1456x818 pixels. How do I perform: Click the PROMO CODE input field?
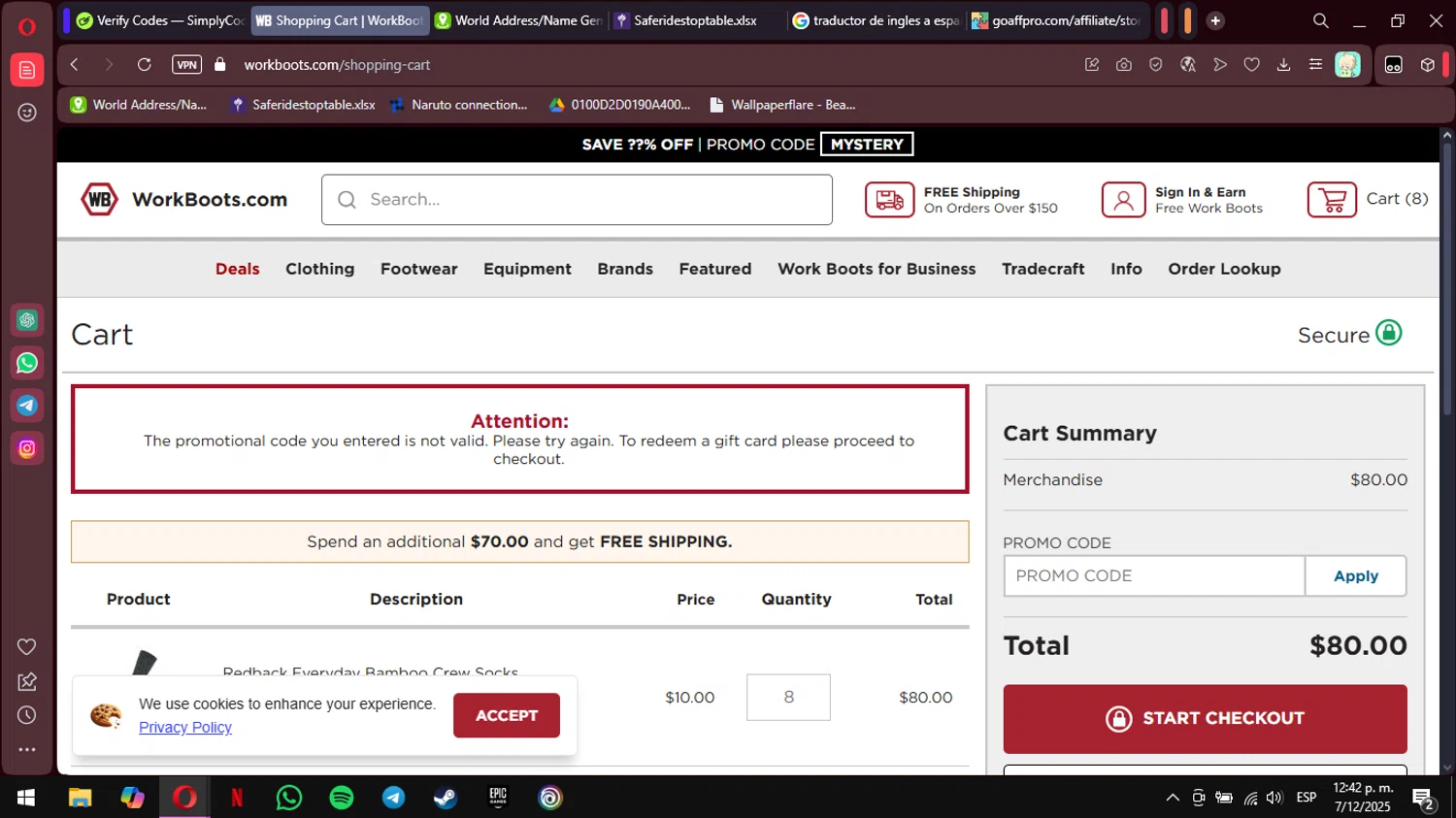point(1154,576)
